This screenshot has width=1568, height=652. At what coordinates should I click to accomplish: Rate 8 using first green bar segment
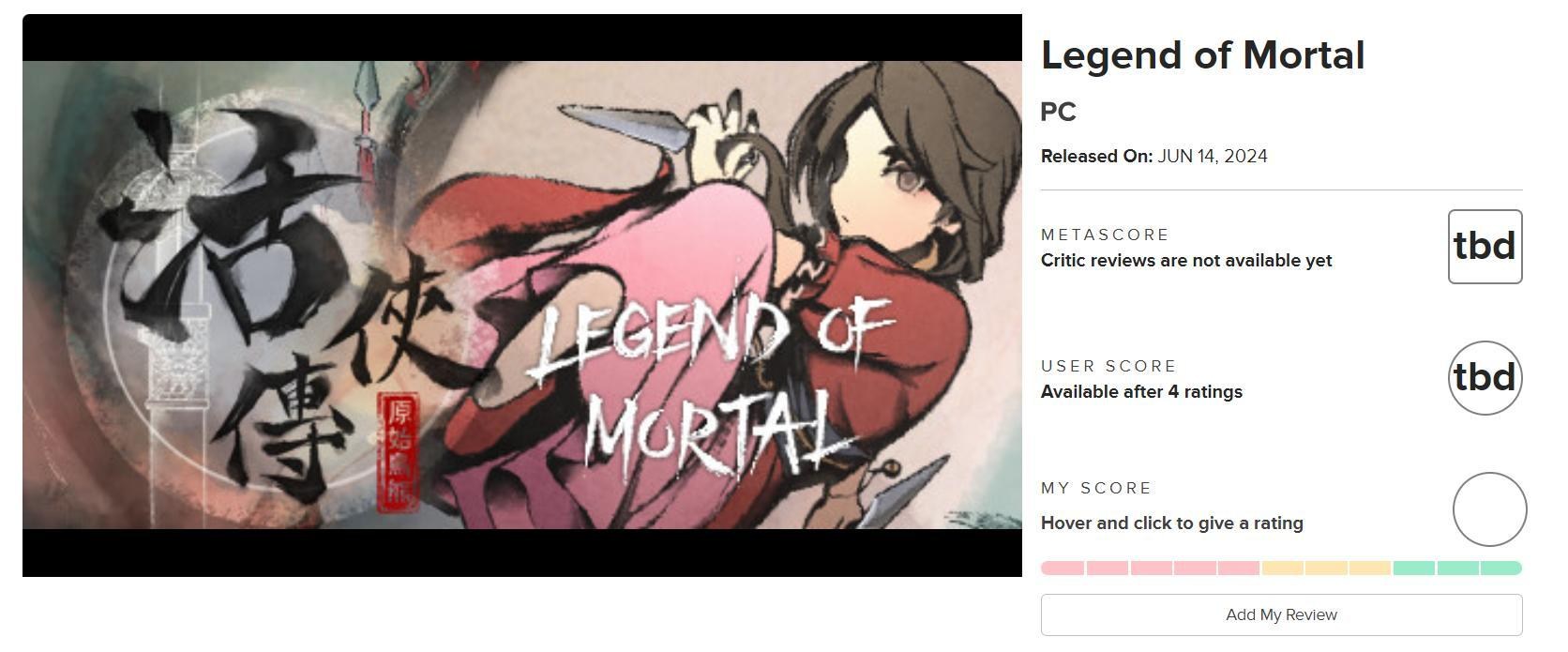point(1414,568)
